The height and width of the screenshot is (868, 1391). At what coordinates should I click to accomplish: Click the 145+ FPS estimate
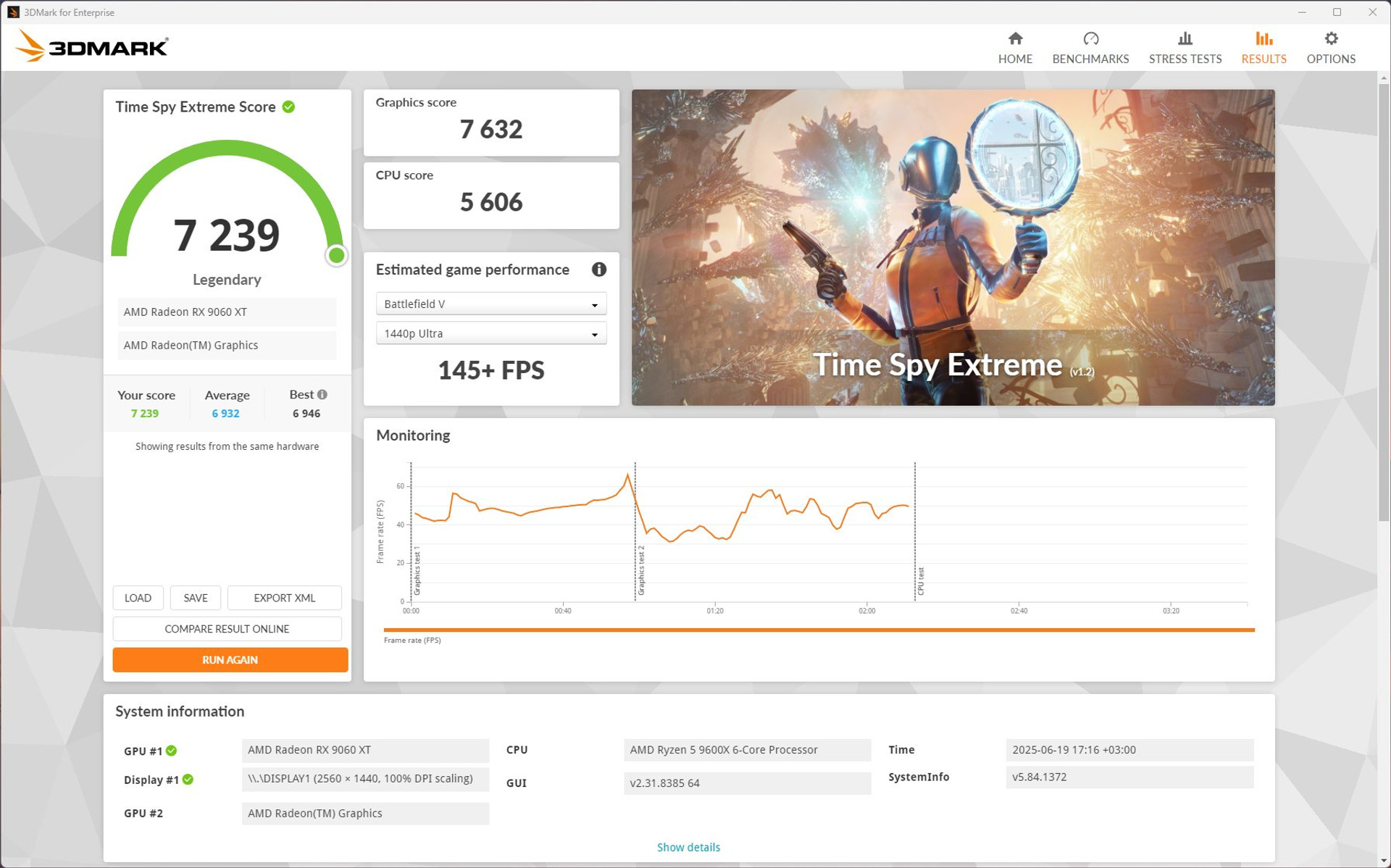click(490, 370)
